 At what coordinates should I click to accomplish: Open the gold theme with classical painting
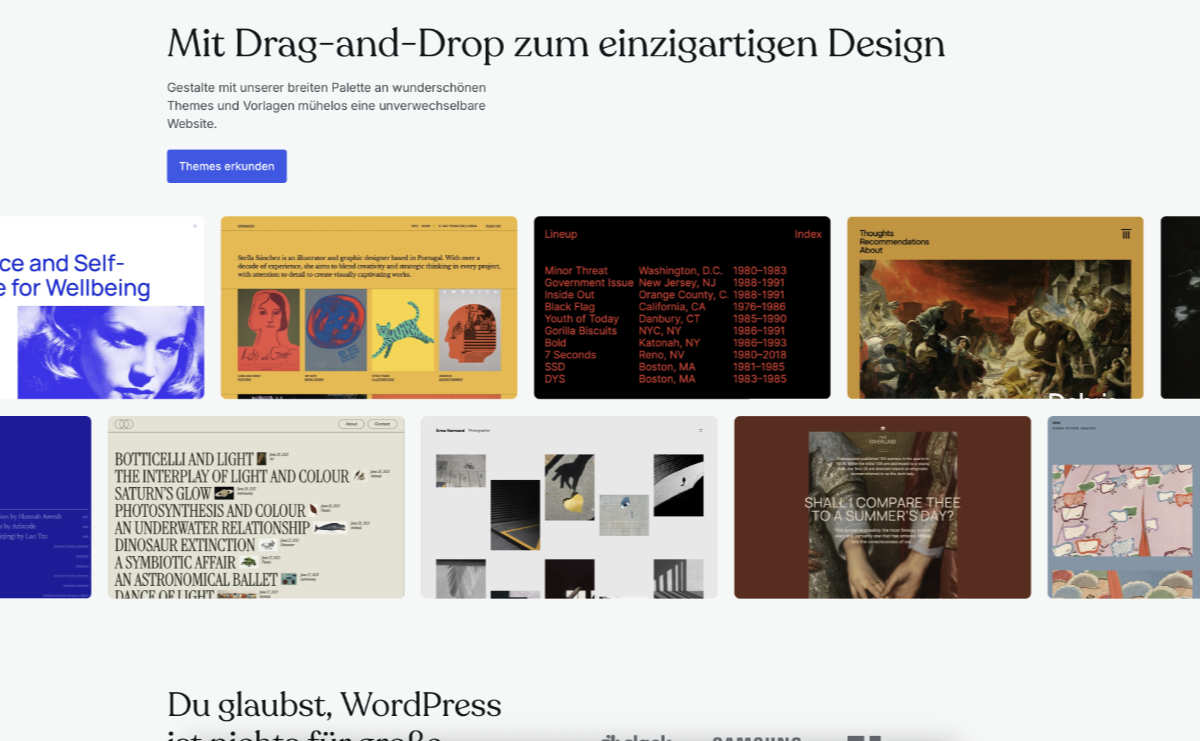(994, 307)
